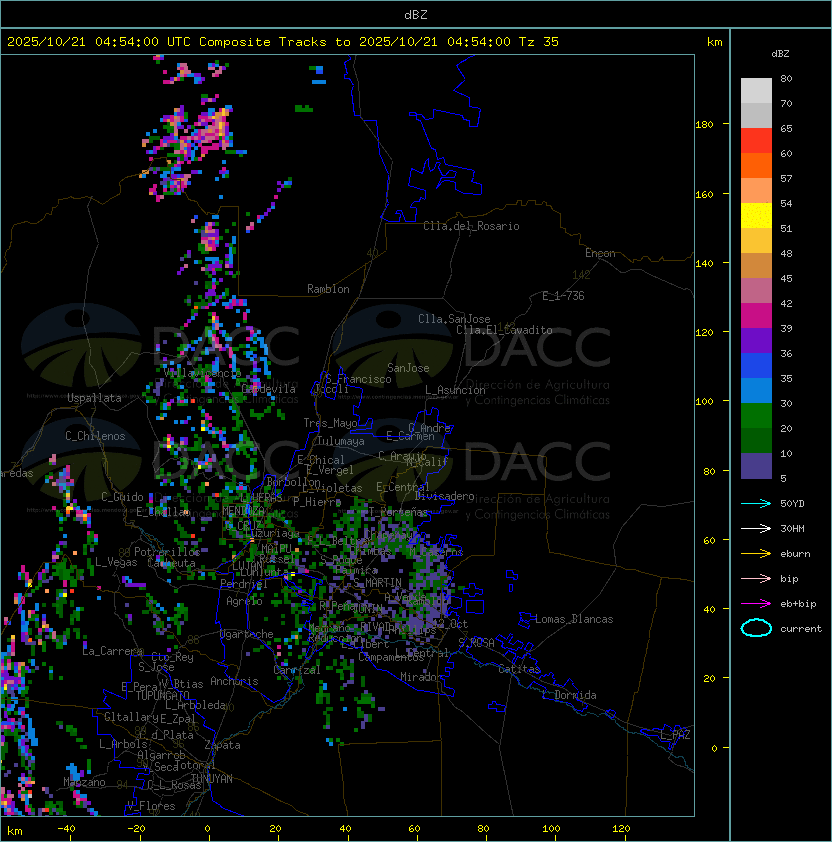This screenshot has width=832, height=842.
Task: Select the light gray 70–80 dBZ swatch
Action: point(756,91)
